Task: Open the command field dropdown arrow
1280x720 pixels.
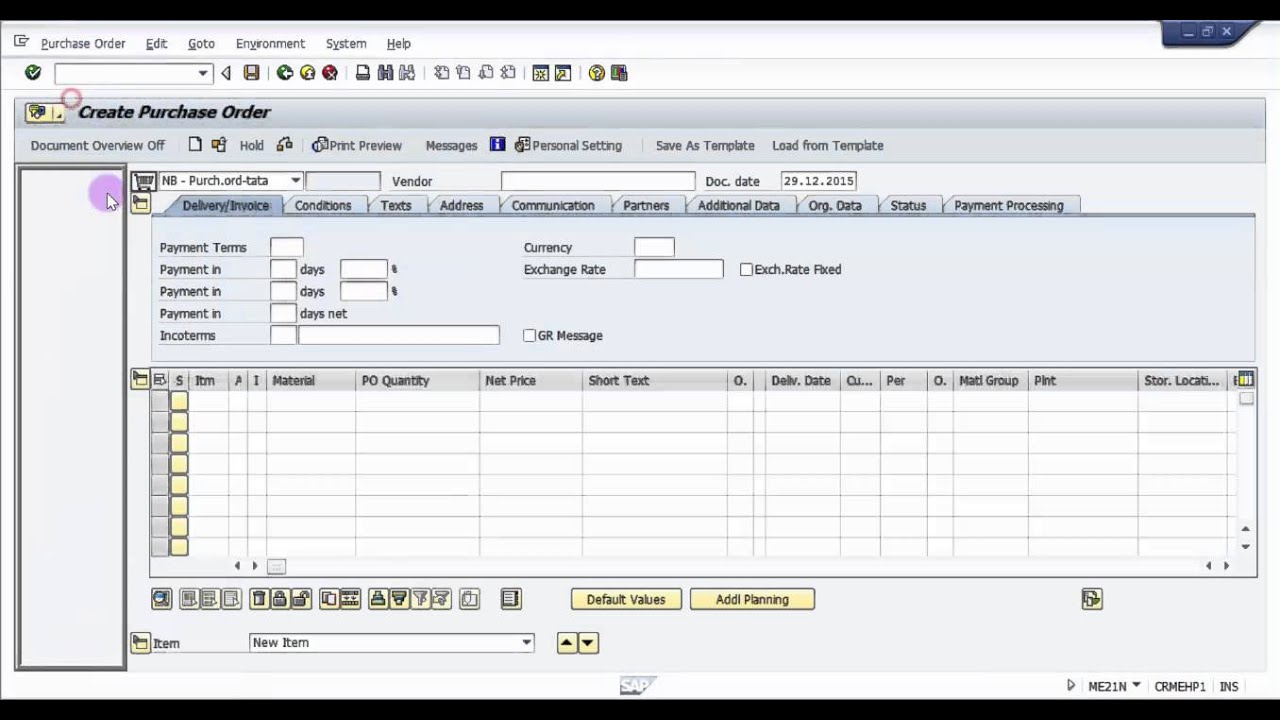Action: [203, 73]
